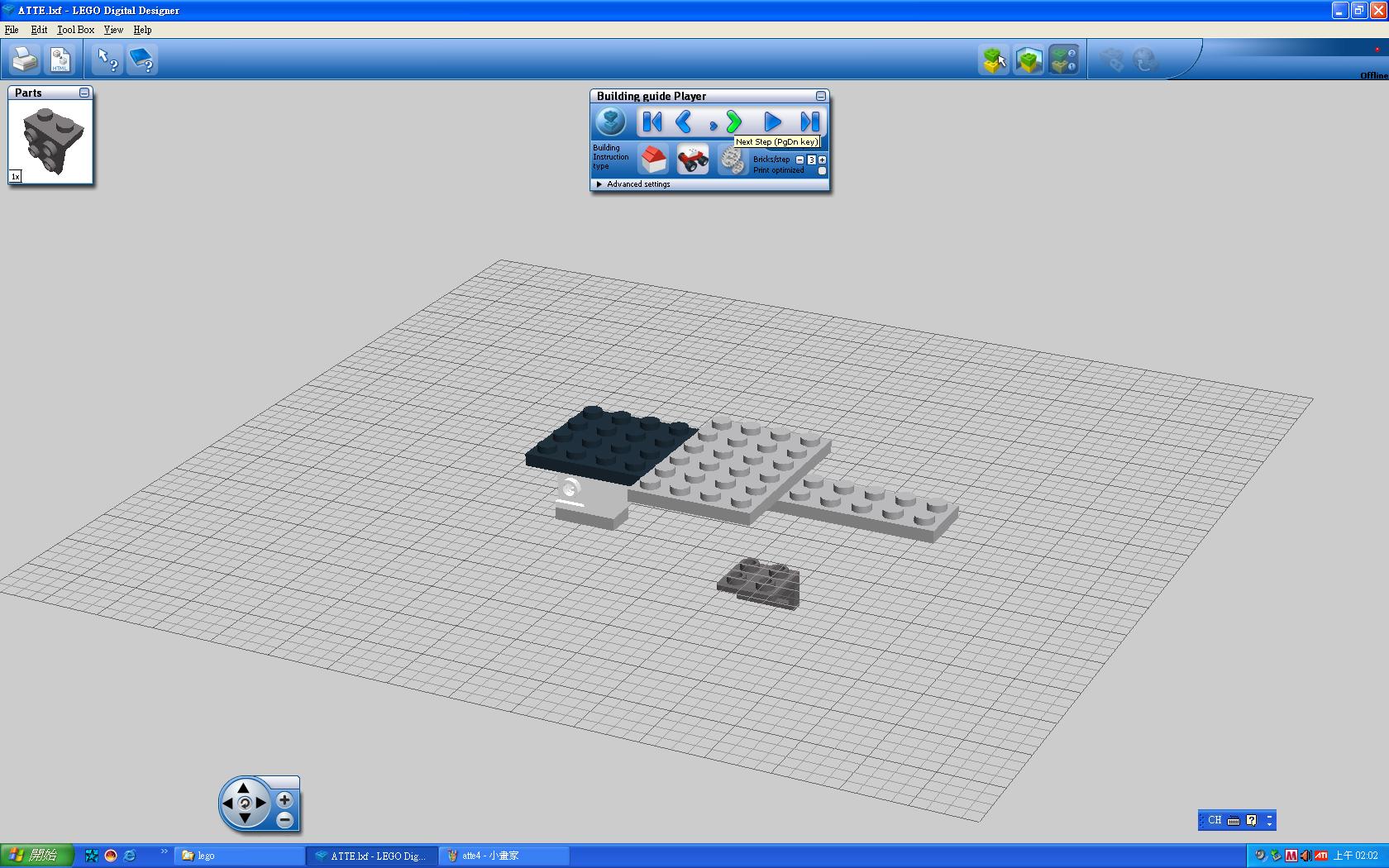The height and width of the screenshot is (868, 1389).
Task: Click the CH language bar indicator
Action: tap(1214, 820)
